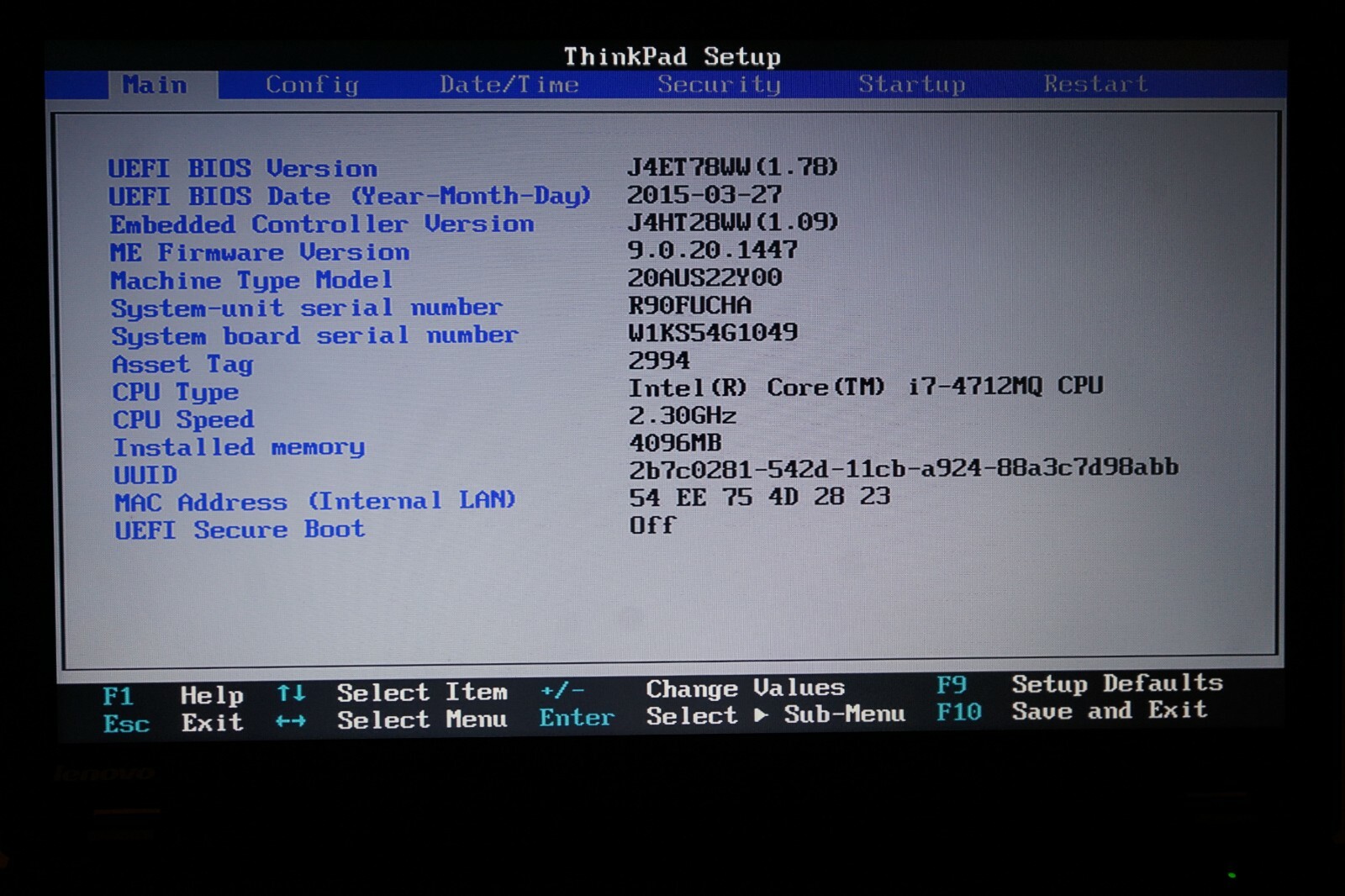This screenshot has width=1345, height=896.
Task: Select Embedded Controller Version label
Action: click(322, 224)
